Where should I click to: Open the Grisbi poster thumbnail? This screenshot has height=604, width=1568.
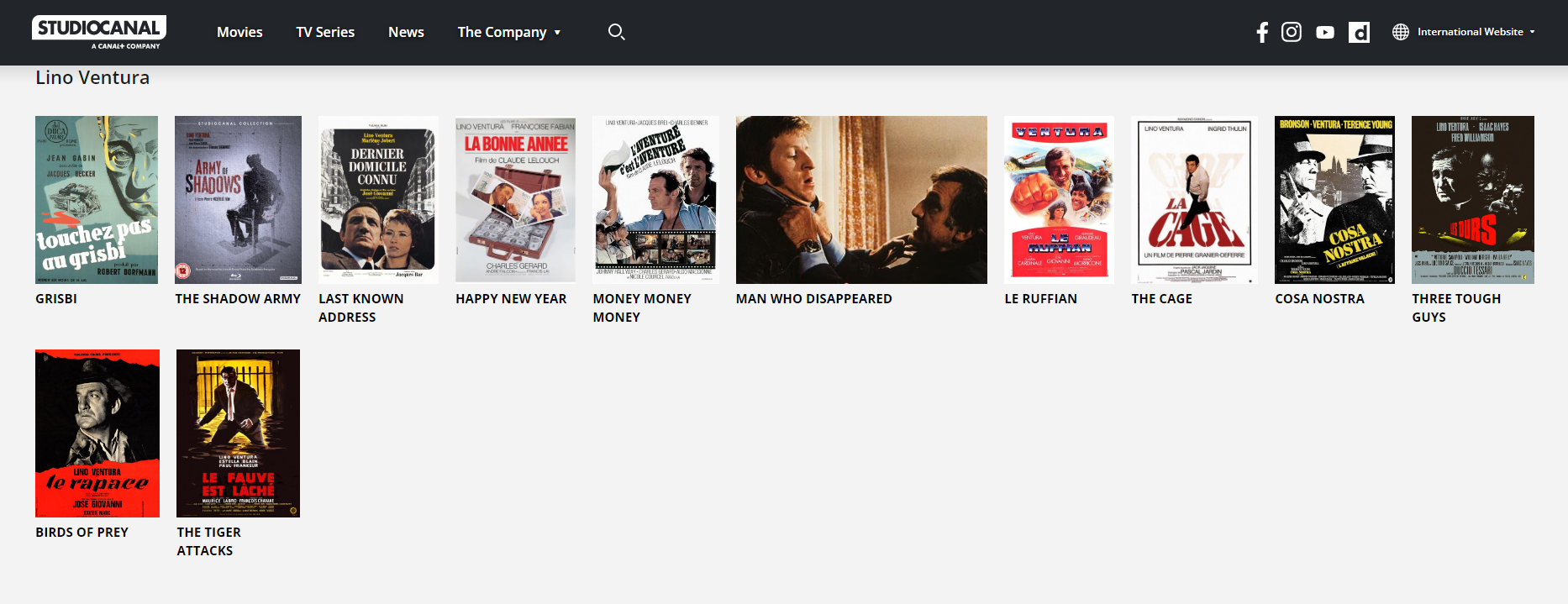97,200
